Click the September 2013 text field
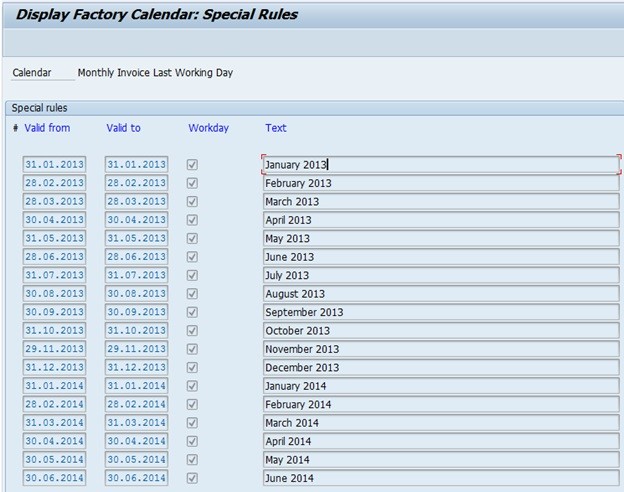This screenshot has width=624, height=492. [x=441, y=312]
